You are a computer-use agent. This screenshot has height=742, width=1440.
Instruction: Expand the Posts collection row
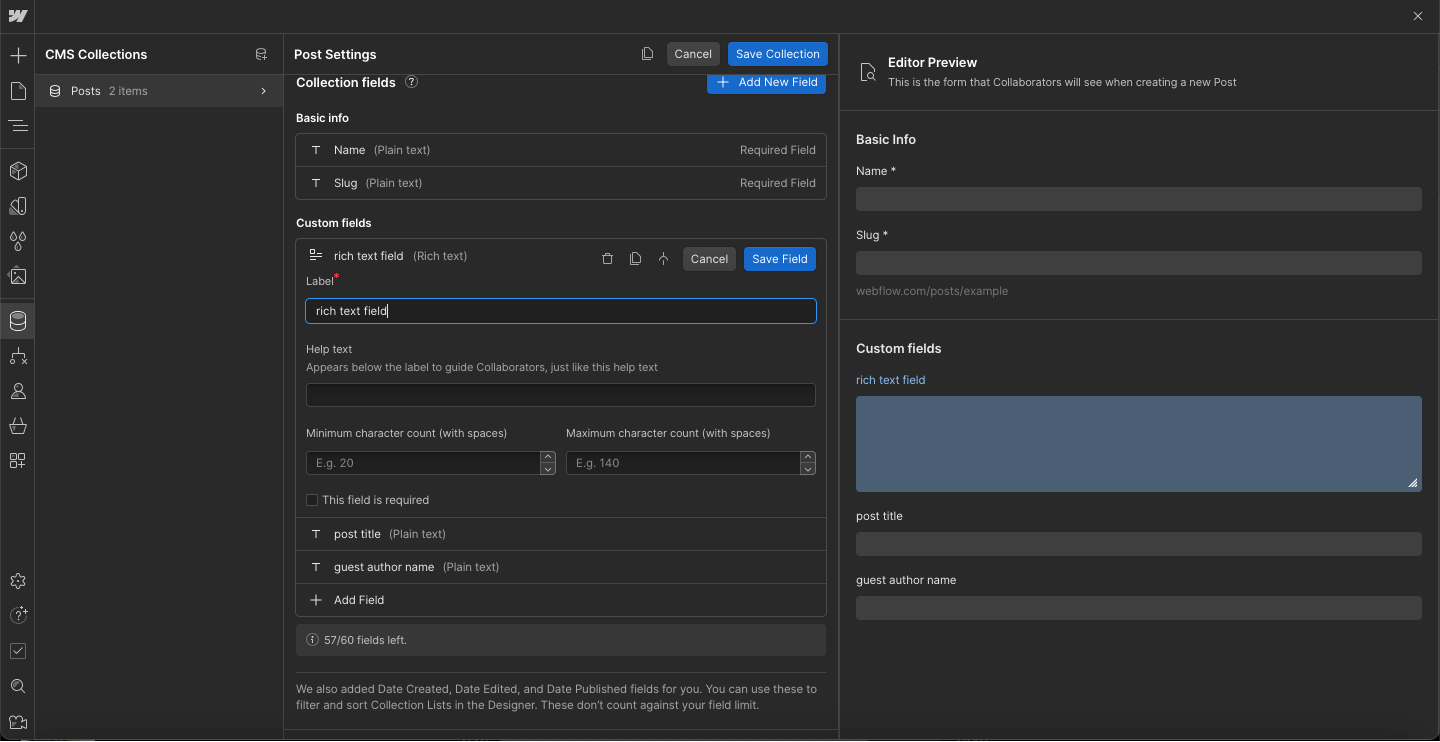point(262,90)
